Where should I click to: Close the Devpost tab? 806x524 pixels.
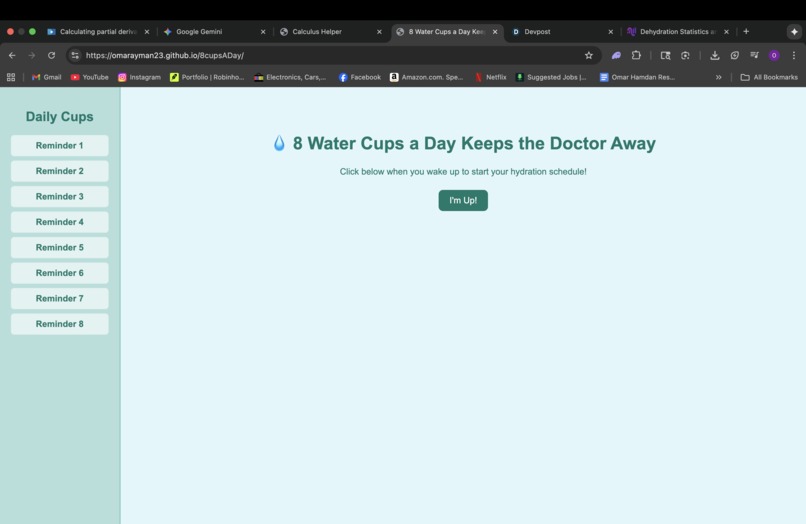[610, 31]
